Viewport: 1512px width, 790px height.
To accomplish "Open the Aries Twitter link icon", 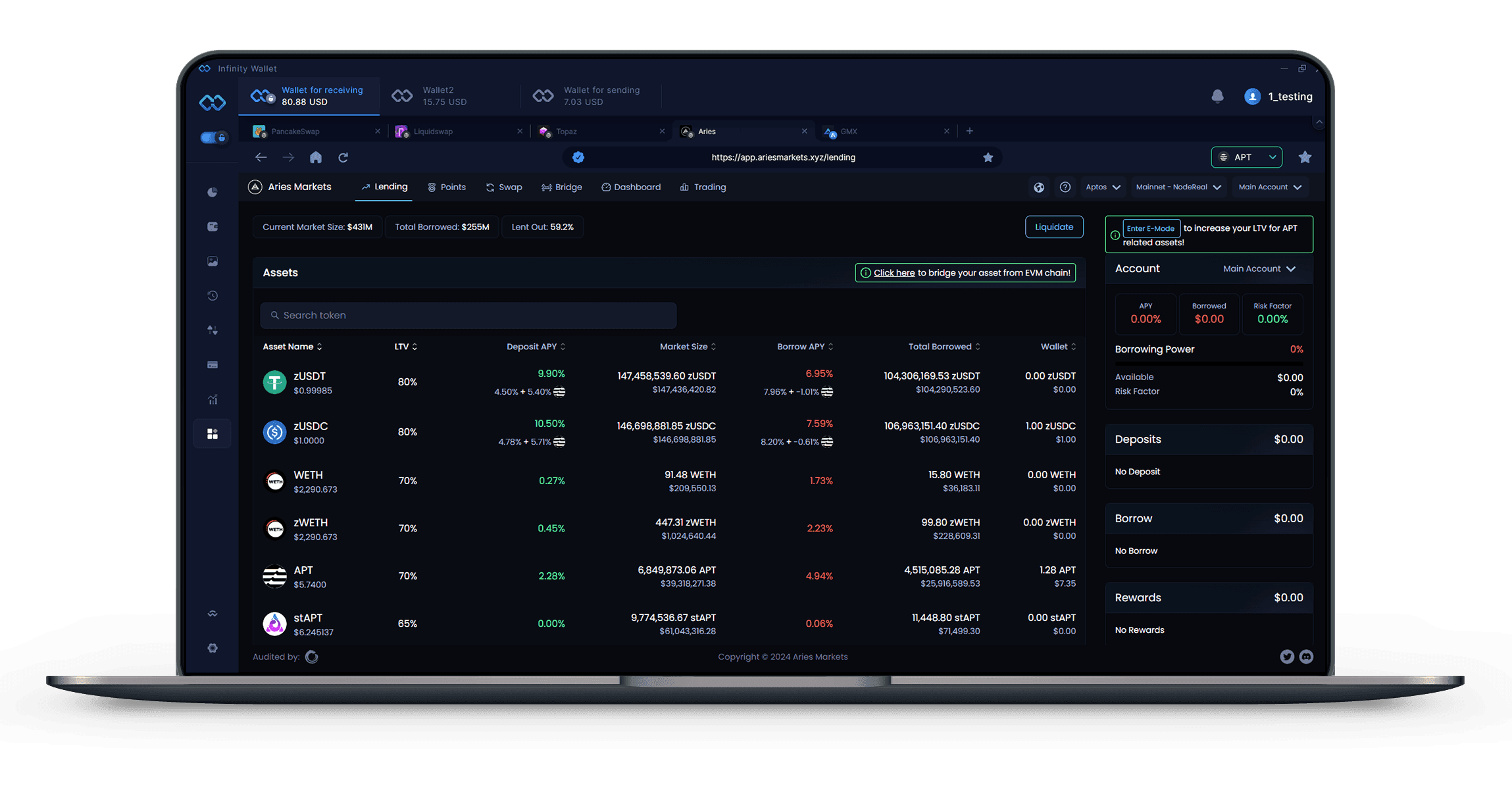I will (1287, 656).
